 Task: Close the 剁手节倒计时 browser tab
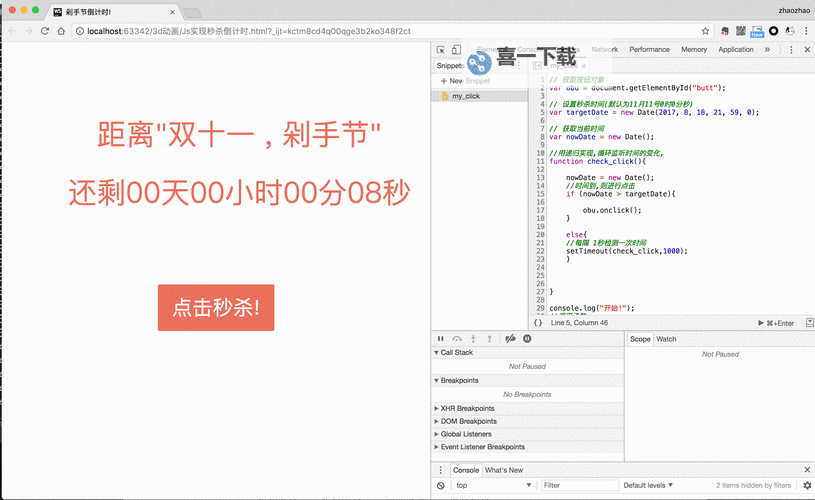pos(172,12)
